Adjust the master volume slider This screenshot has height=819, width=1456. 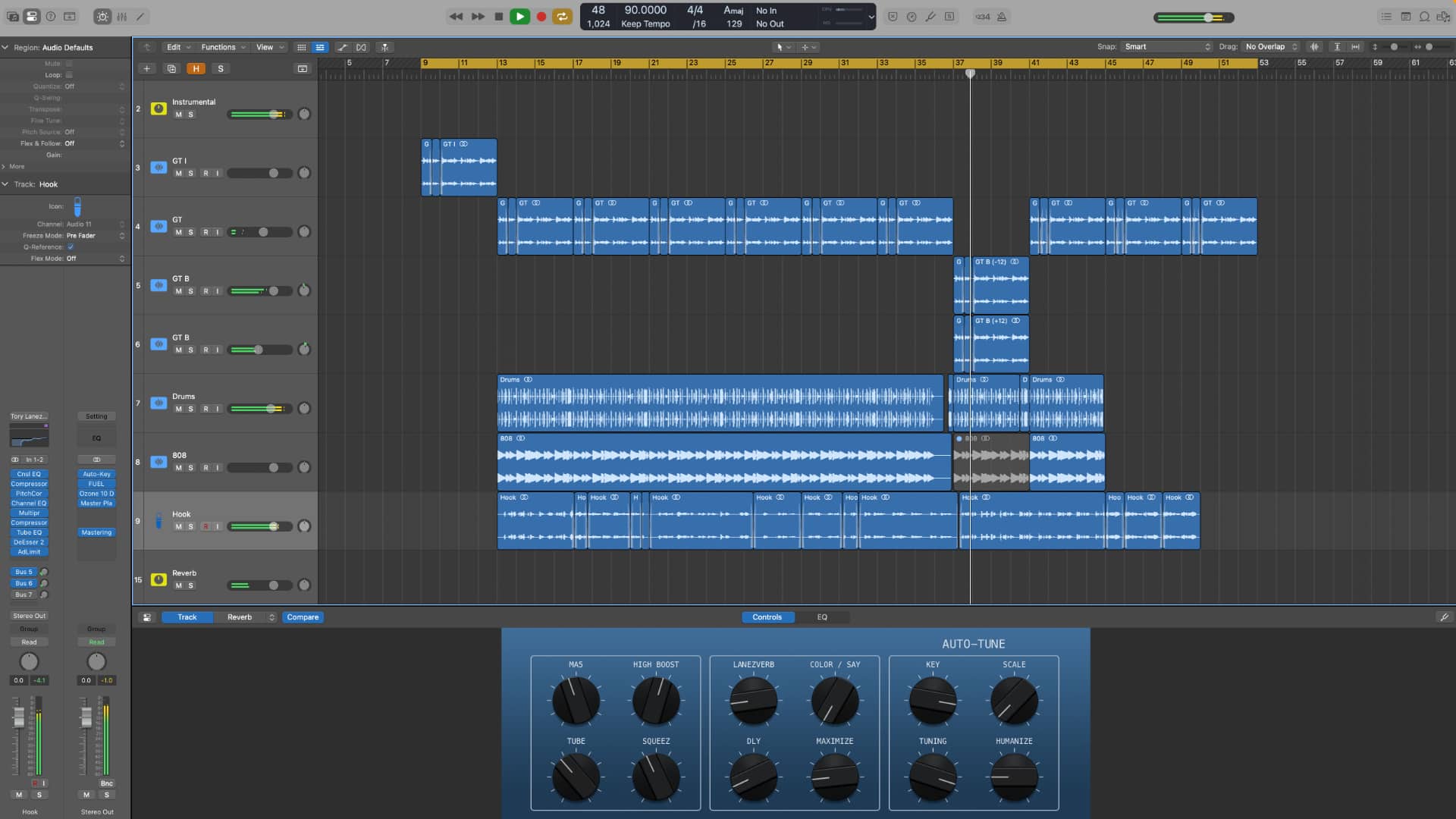(x=1207, y=17)
